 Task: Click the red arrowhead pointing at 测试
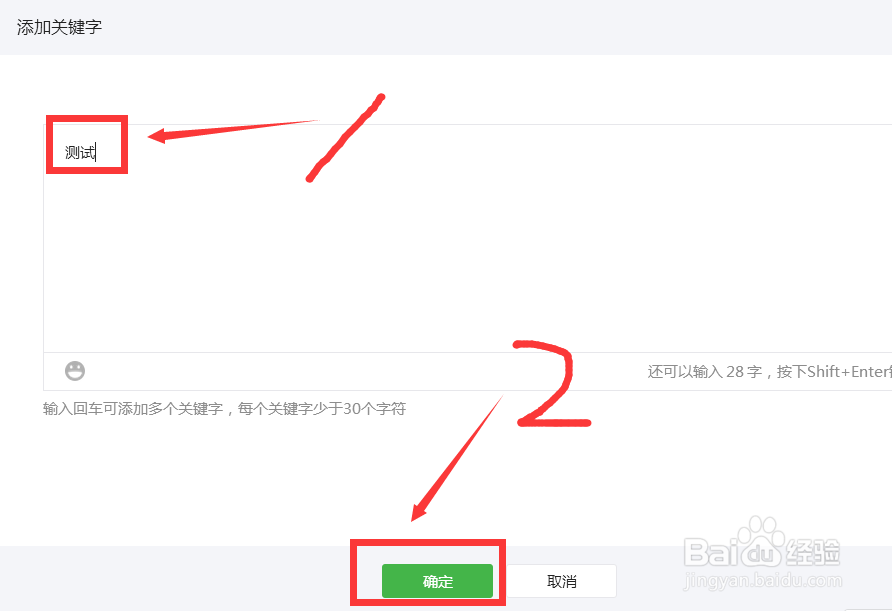[157, 136]
